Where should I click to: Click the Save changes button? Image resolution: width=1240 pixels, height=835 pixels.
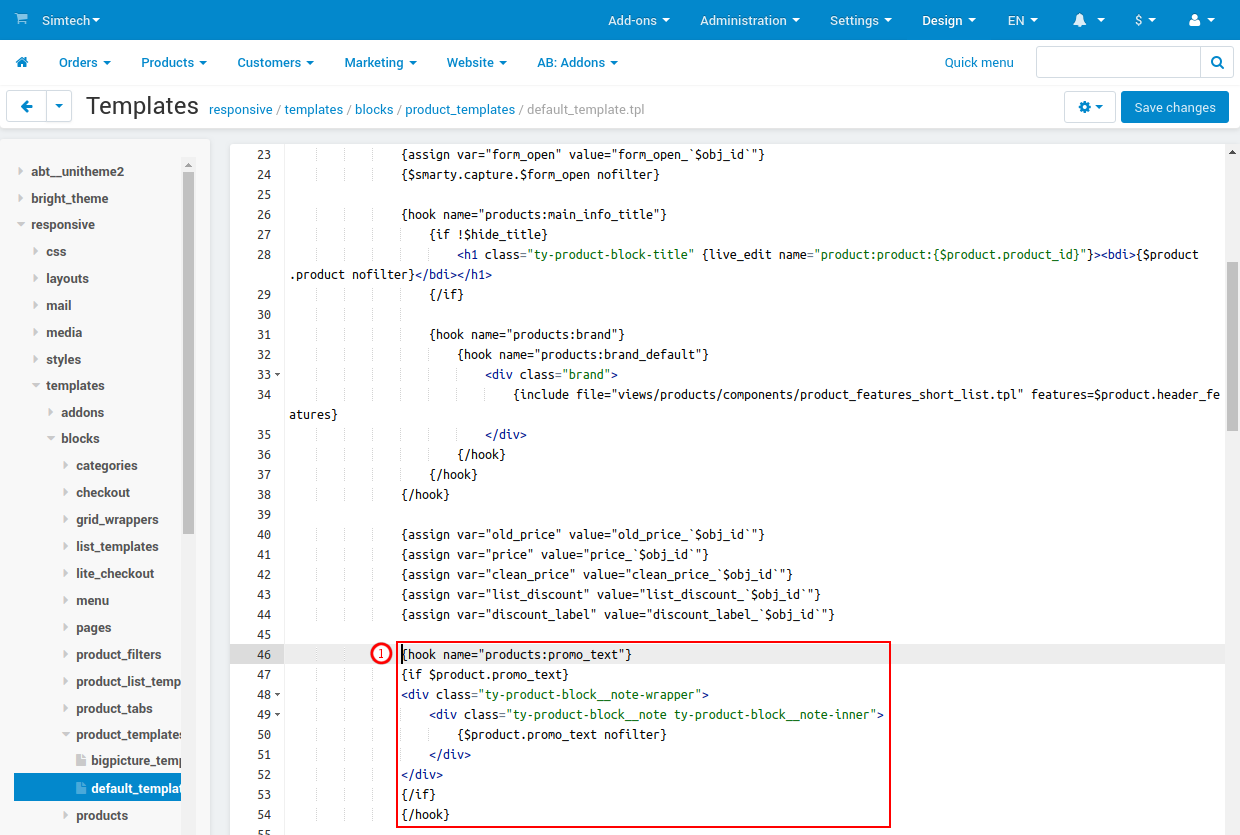click(x=1174, y=107)
